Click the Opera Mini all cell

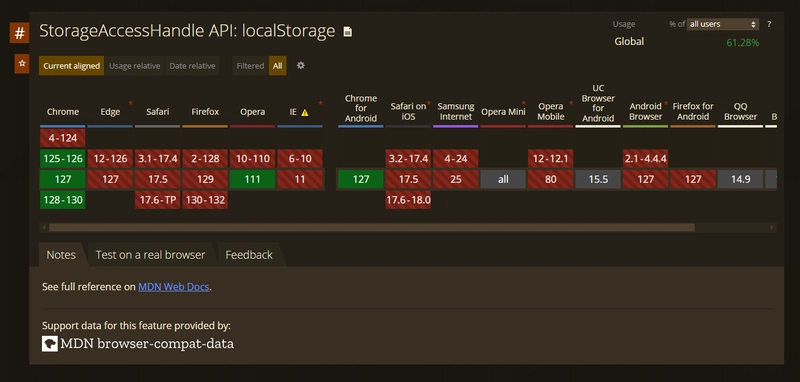(x=503, y=180)
